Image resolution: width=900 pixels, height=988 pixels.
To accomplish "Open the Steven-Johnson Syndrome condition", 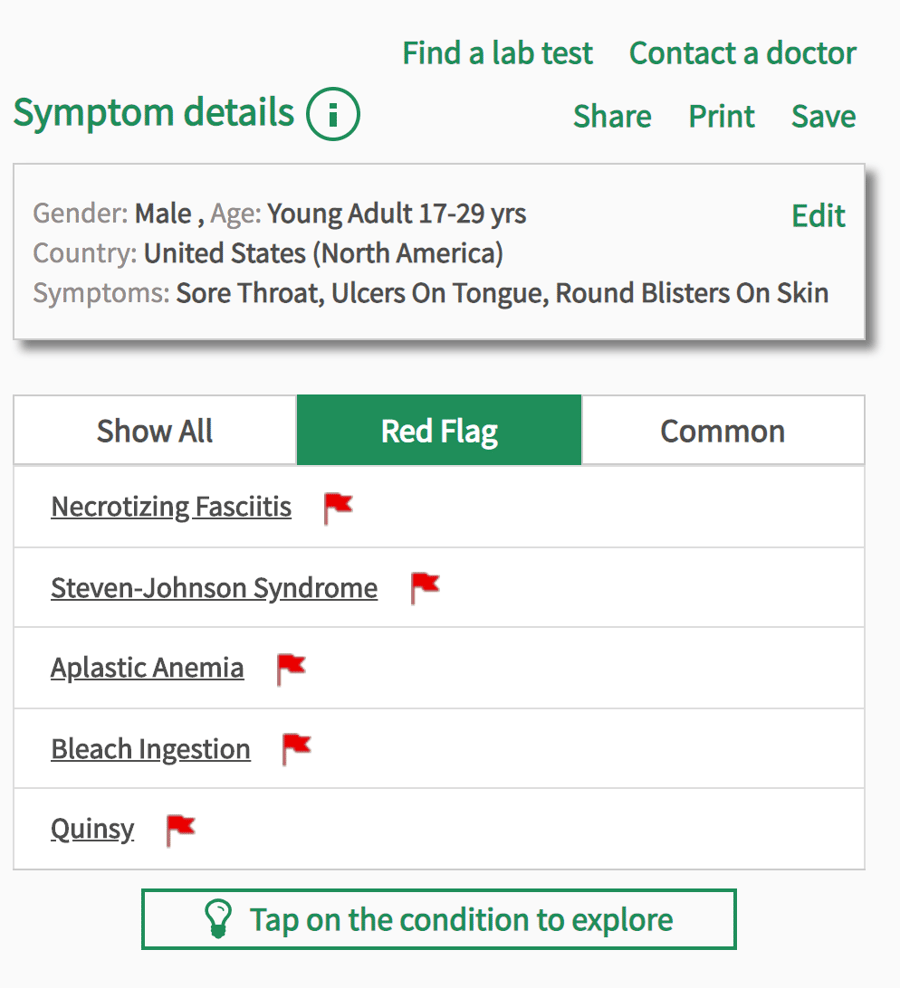I will click(x=214, y=588).
